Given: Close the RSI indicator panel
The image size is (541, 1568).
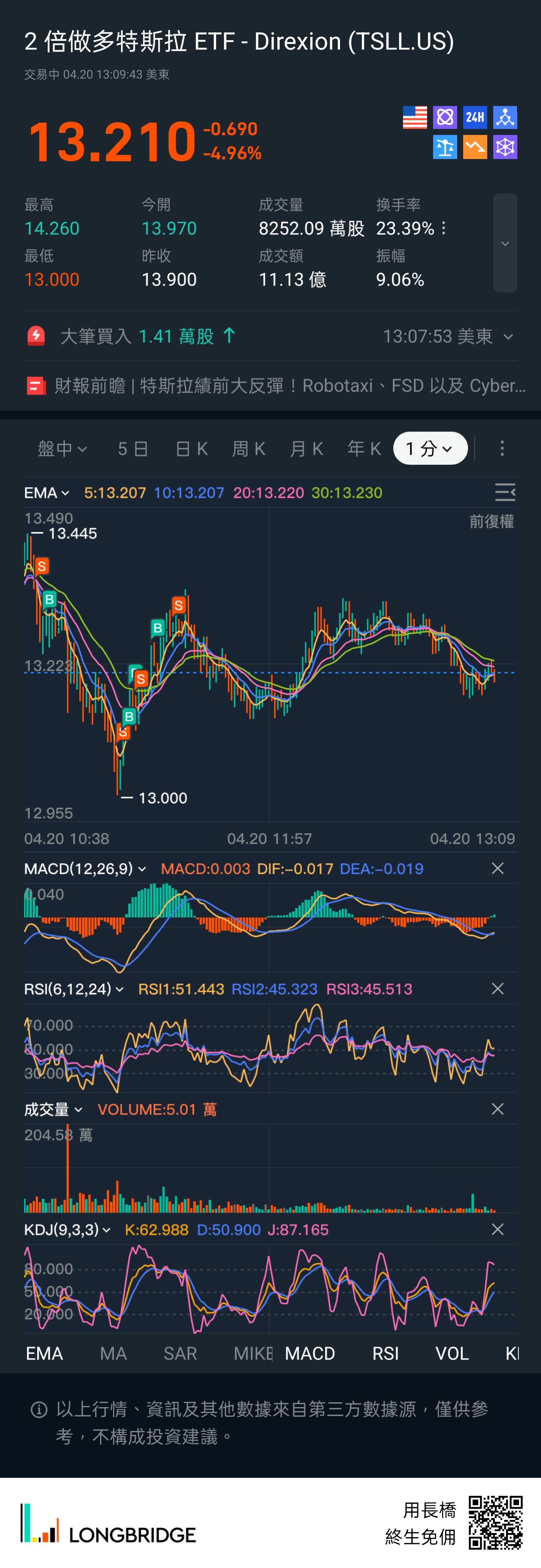Looking at the screenshot, I should (x=497, y=989).
